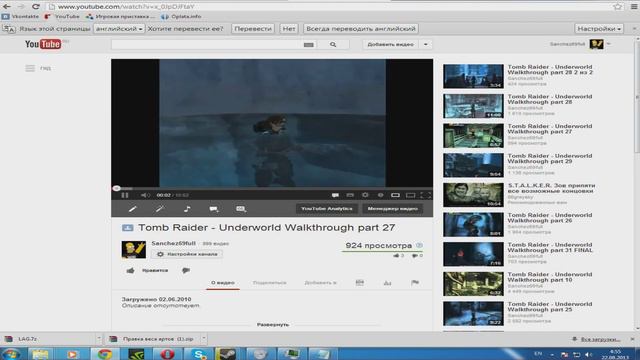Pause the video playback
Viewport: 640px width, 360px height.
(125, 195)
